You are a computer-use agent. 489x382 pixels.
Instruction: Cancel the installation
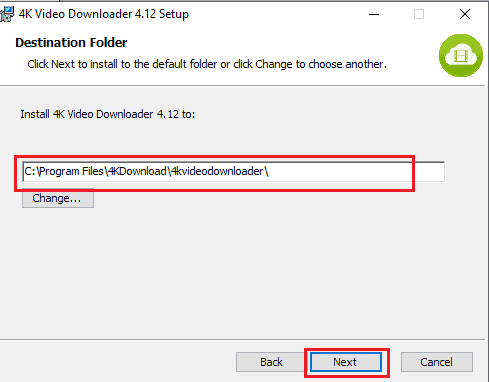[437, 362]
